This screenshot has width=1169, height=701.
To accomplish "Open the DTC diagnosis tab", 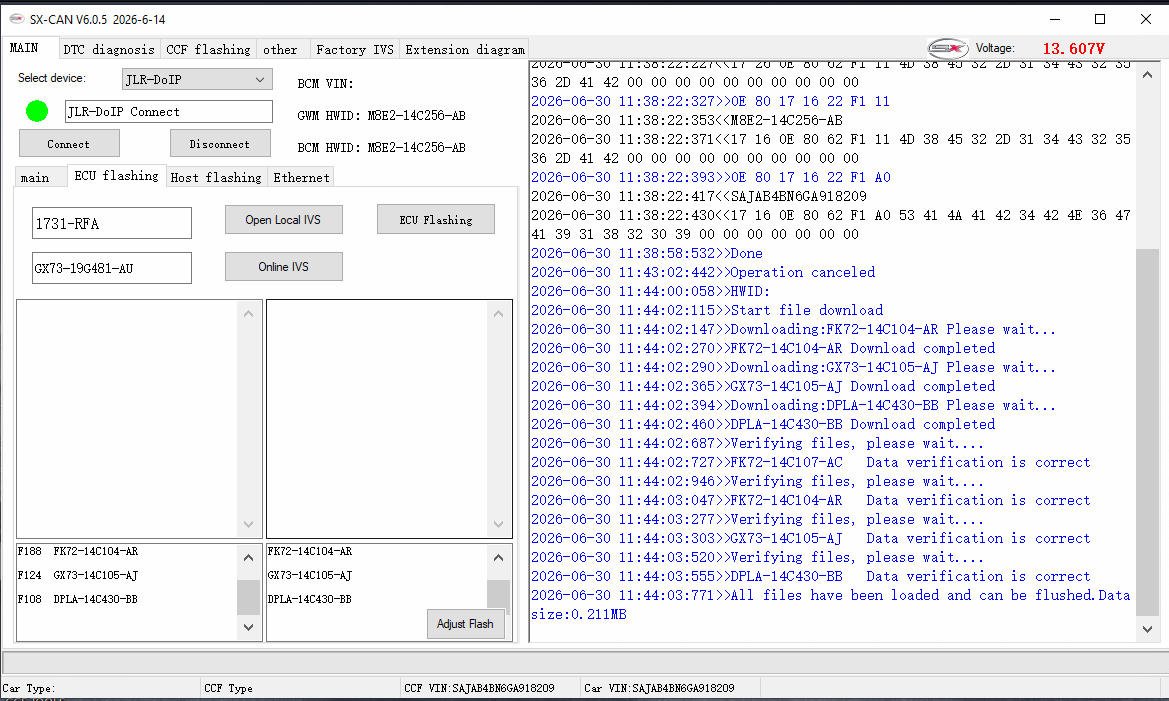I will tap(109, 49).
